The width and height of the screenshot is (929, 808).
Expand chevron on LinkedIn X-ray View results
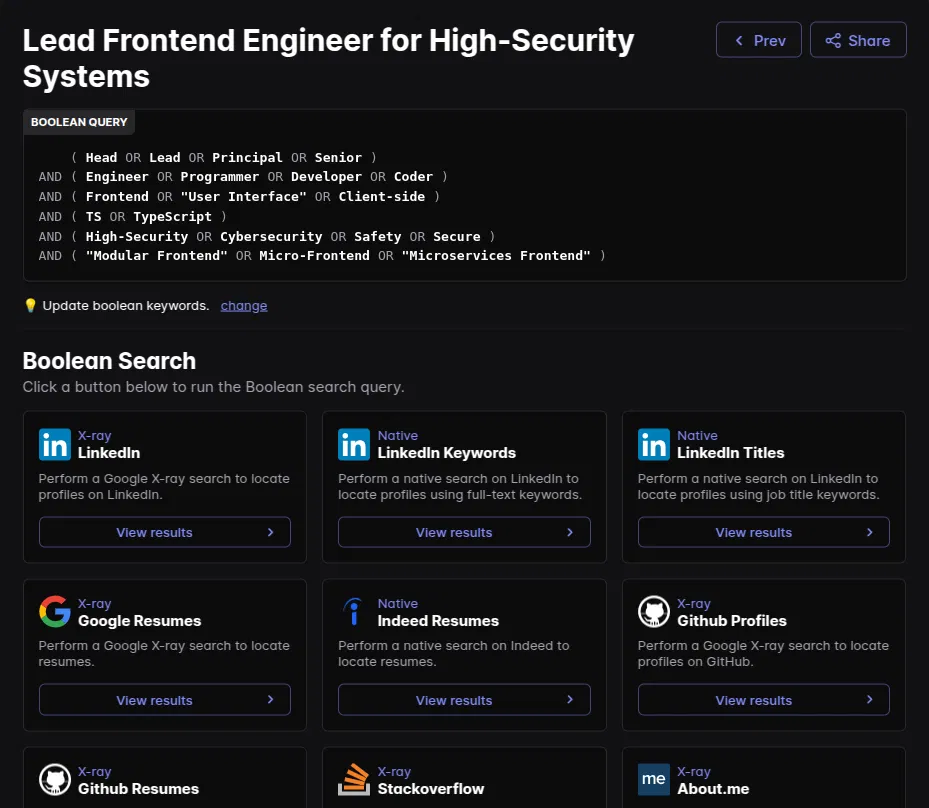(x=271, y=532)
